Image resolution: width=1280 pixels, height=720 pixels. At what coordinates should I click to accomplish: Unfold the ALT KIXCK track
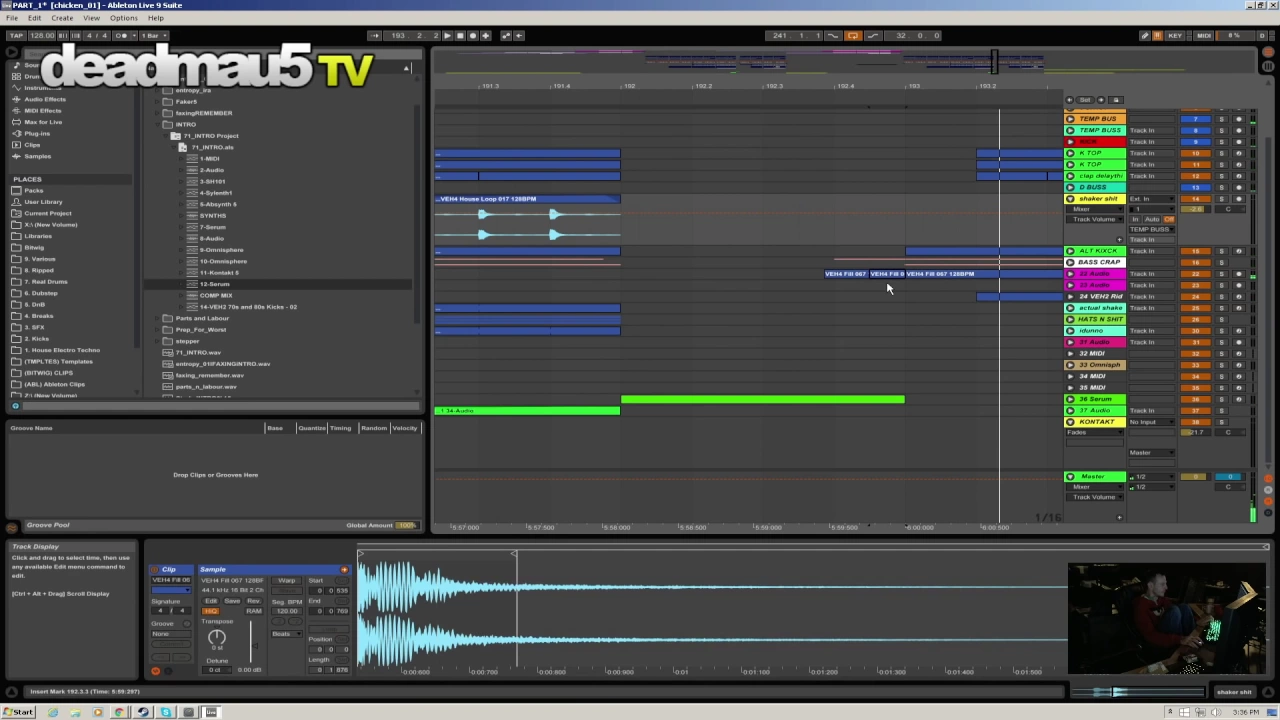pyautogui.click(x=1070, y=251)
